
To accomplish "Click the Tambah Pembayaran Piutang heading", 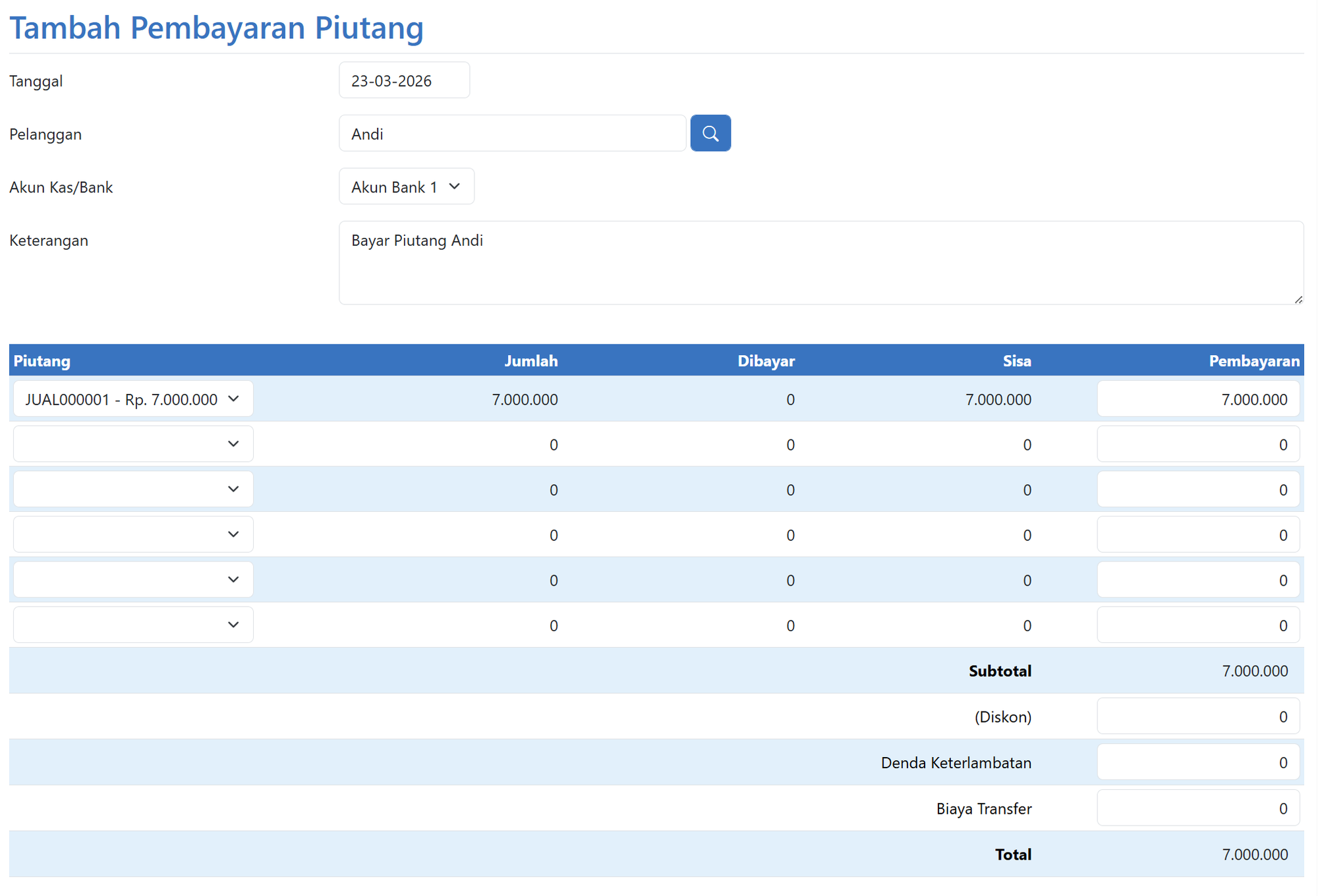I will point(216,28).
